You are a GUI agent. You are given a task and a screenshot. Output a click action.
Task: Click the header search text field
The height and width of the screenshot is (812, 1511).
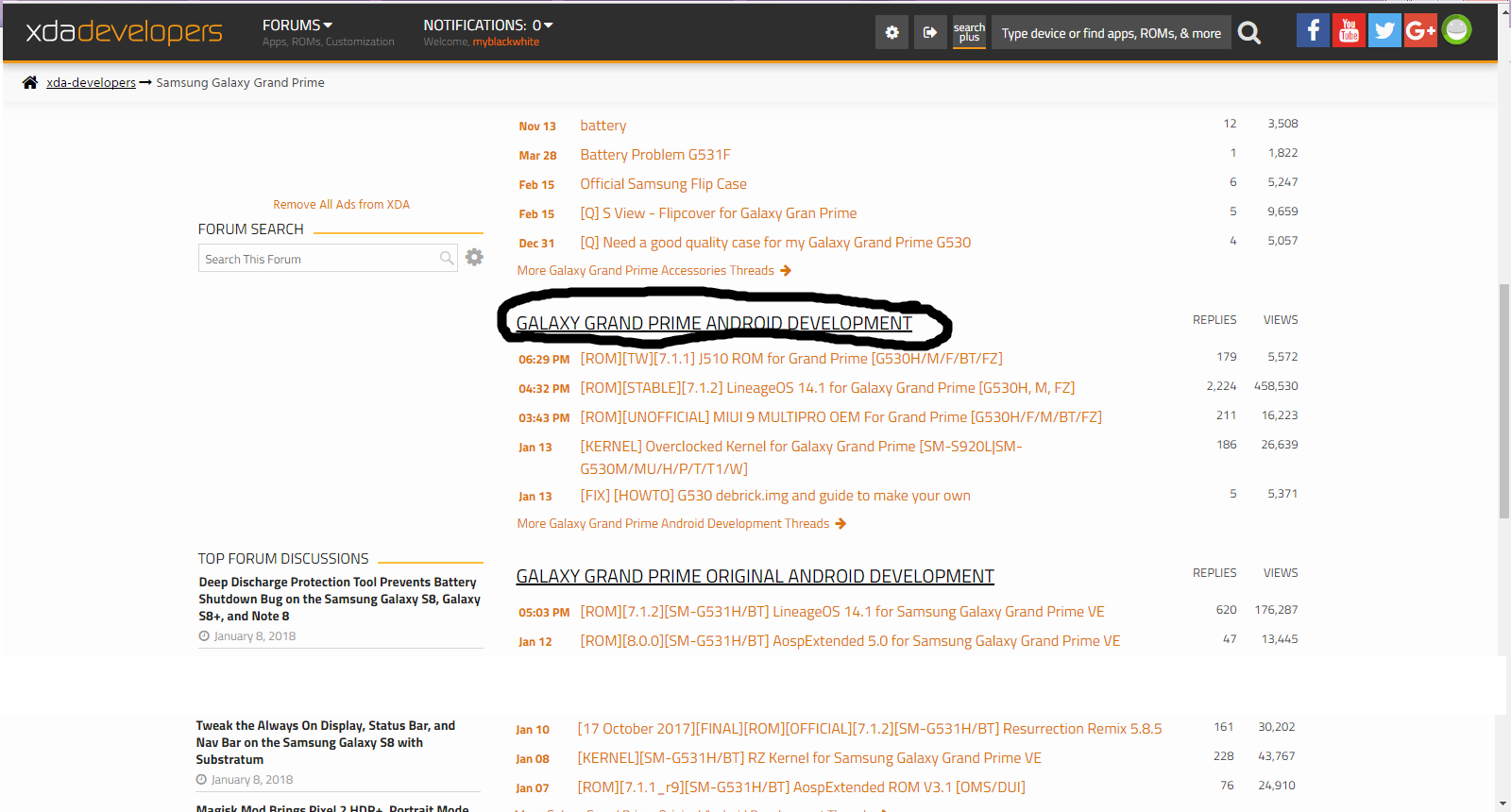pos(1112,33)
